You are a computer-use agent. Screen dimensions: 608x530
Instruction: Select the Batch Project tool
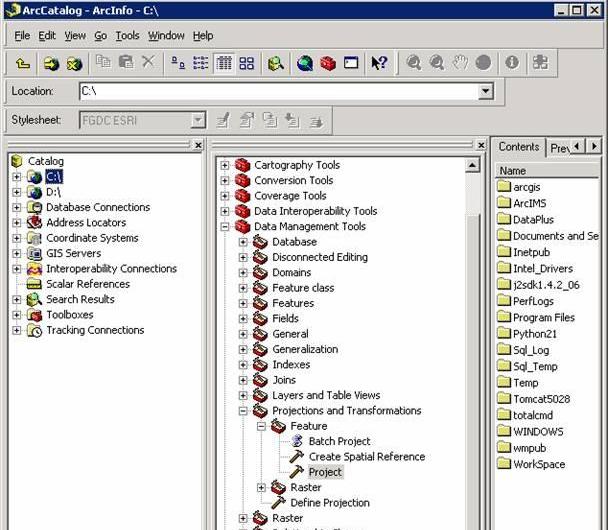(x=339, y=442)
